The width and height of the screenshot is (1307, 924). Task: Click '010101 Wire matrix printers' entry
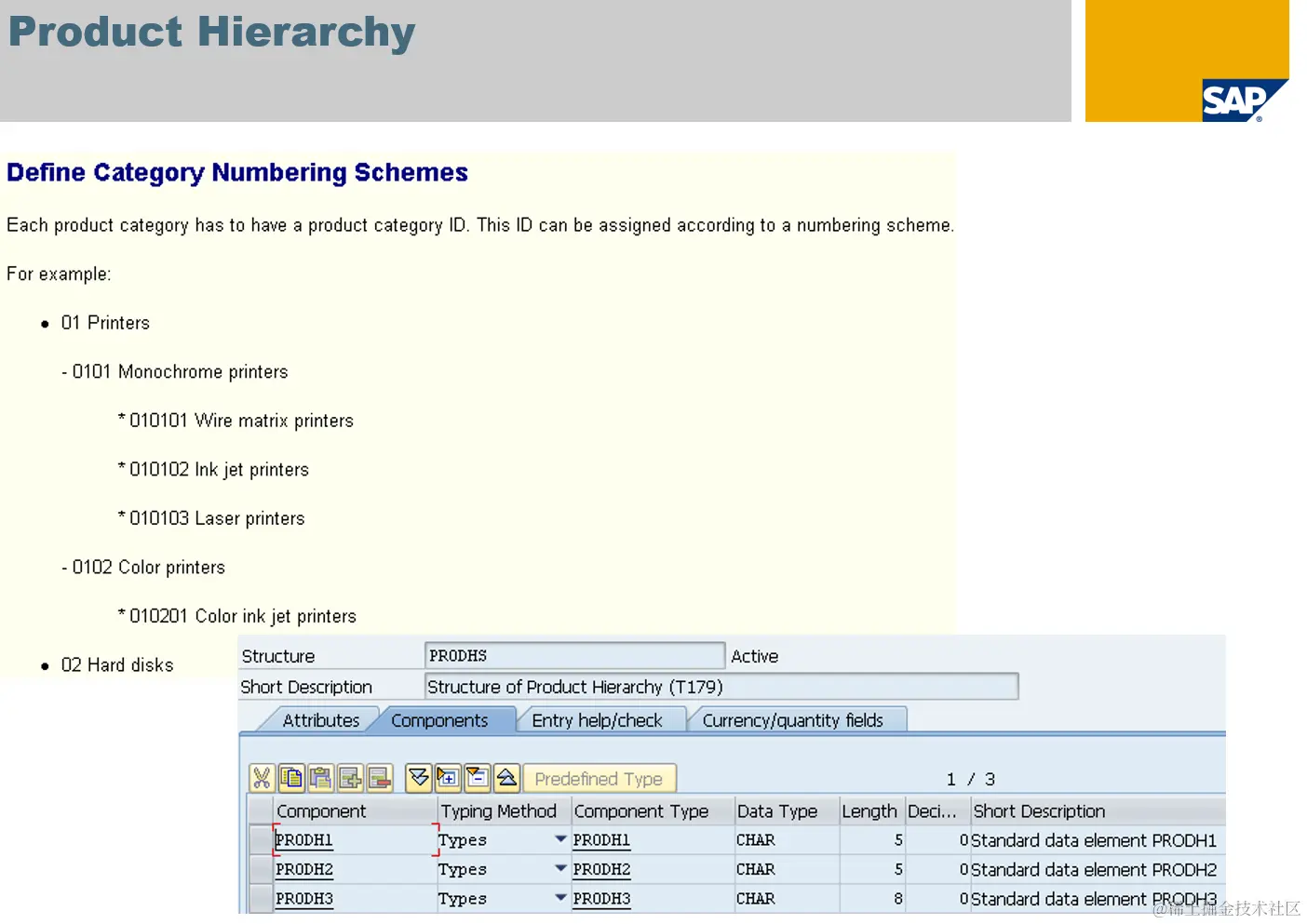(241, 421)
